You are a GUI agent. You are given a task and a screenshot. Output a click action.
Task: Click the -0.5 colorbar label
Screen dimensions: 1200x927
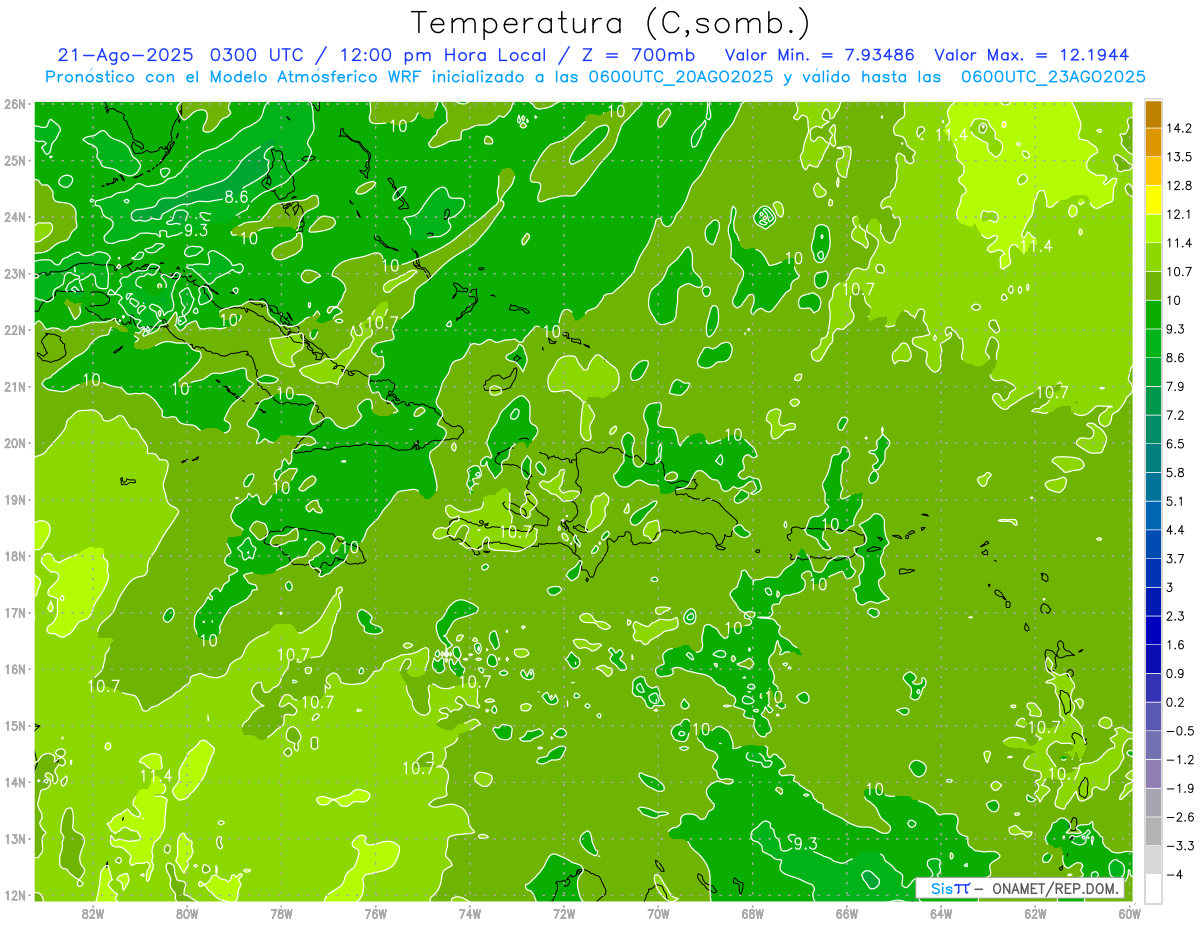pyautogui.click(x=1179, y=731)
